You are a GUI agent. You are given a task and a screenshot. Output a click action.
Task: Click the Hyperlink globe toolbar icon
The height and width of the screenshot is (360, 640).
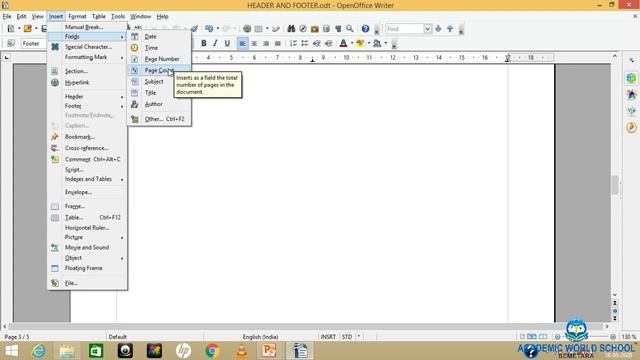coord(247,29)
